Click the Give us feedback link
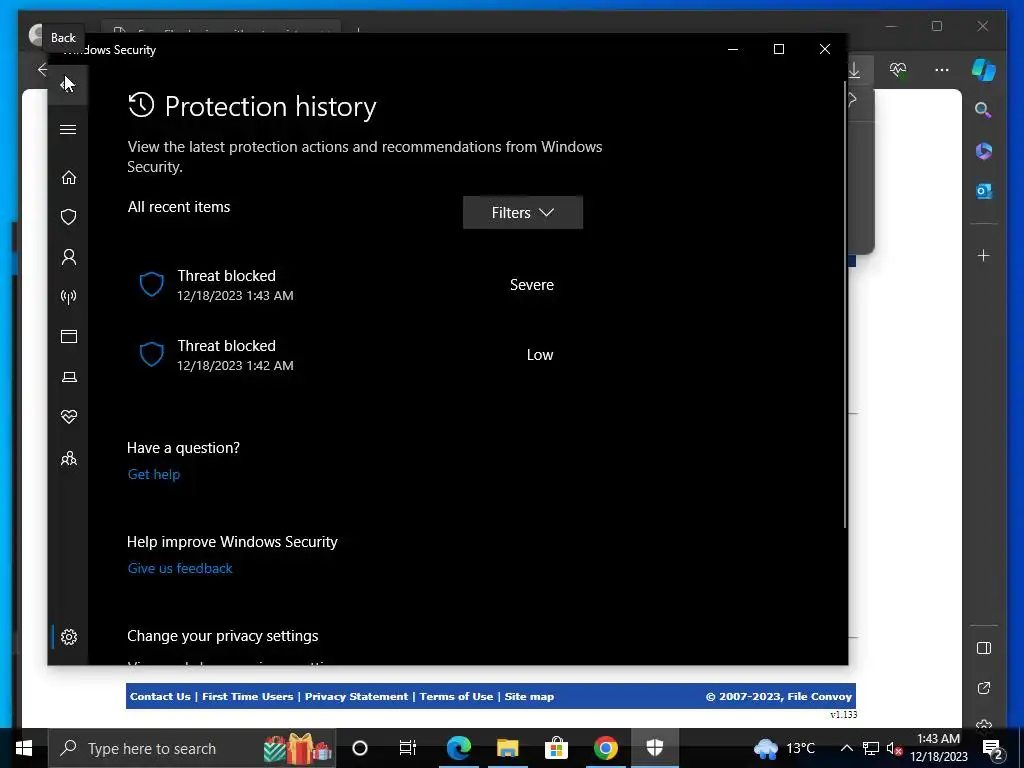This screenshot has width=1024, height=768. [x=180, y=569]
